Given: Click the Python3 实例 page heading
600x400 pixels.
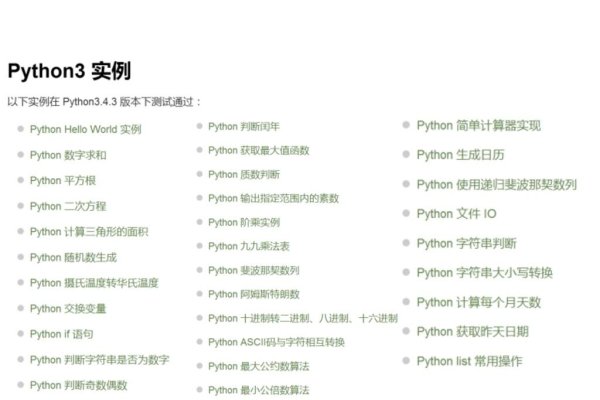Looking at the screenshot, I should (x=69, y=71).
